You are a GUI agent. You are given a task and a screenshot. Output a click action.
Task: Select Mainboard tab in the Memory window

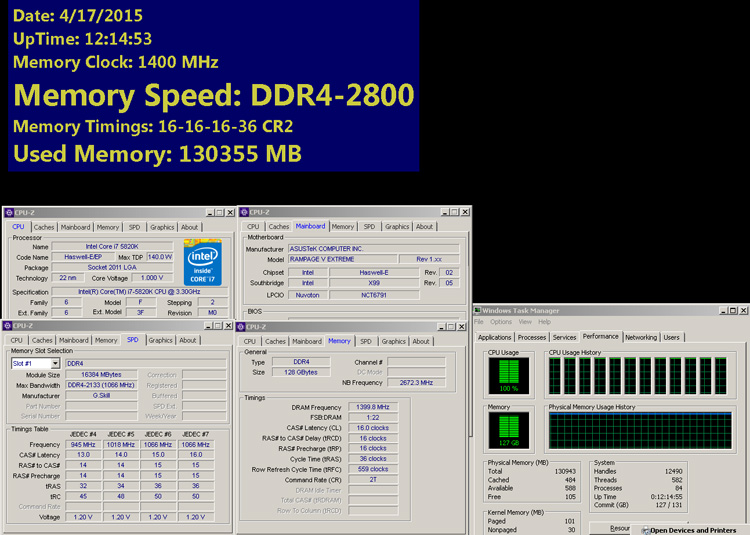[307, 341]
